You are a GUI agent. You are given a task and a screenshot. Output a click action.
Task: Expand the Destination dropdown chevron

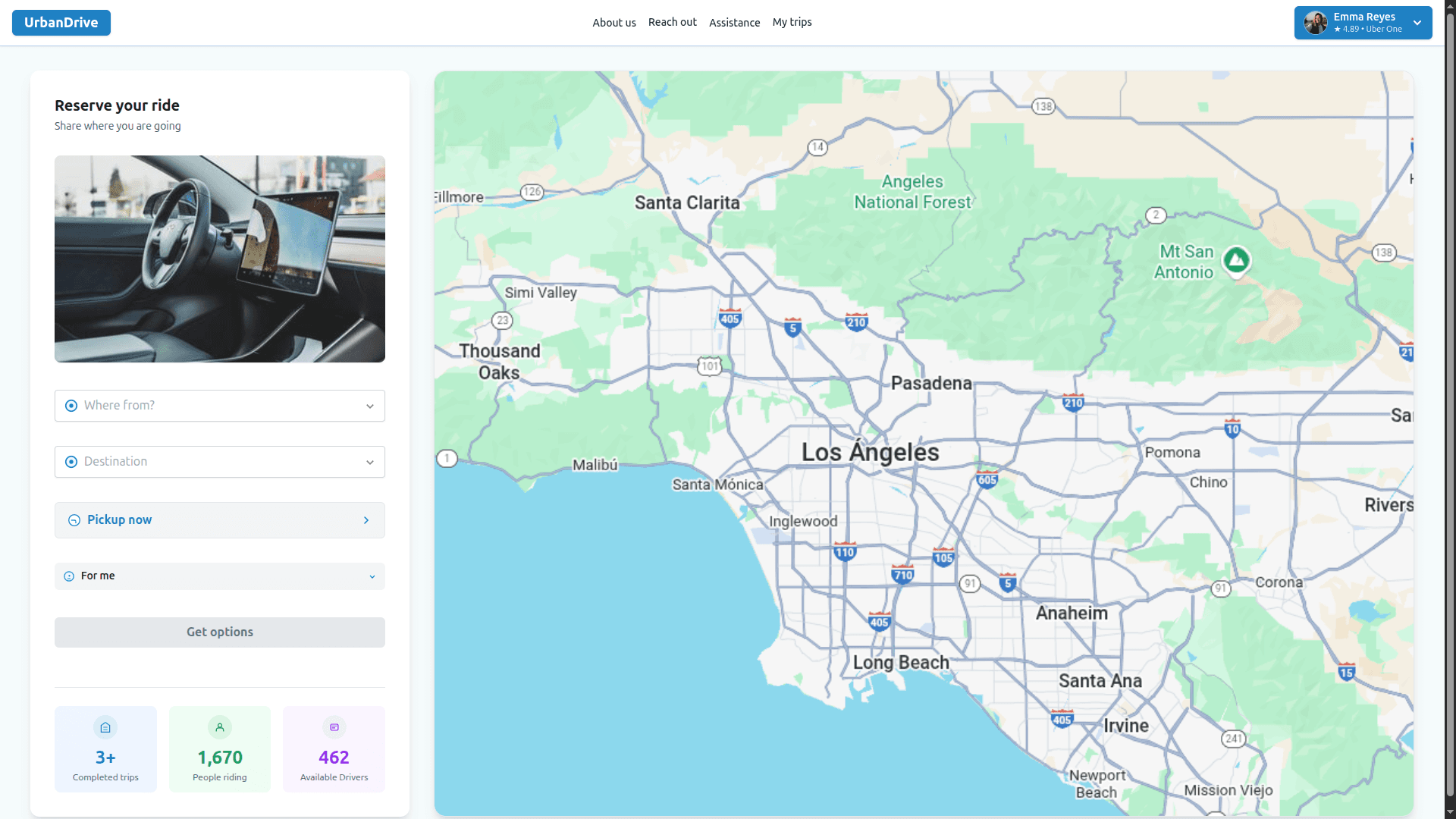pos(370,463)
